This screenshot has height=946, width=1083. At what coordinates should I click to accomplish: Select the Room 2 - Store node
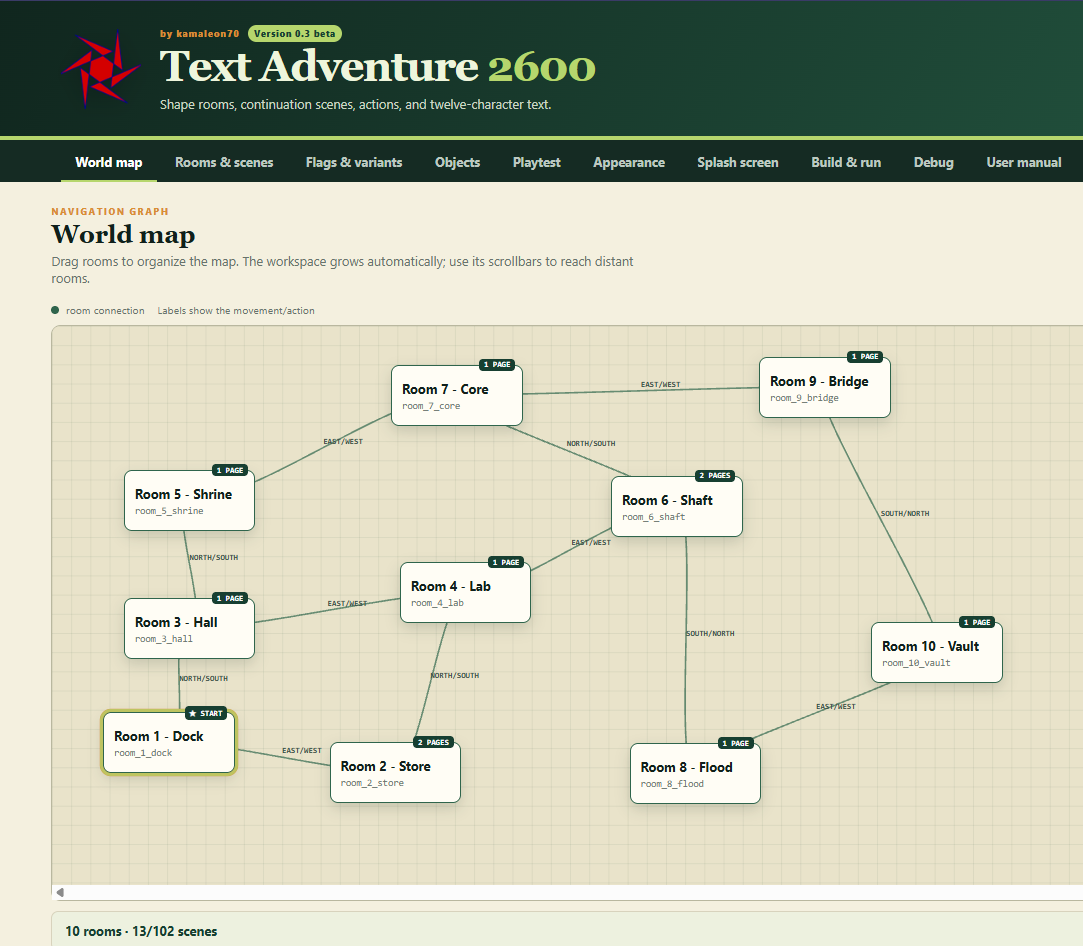click(395, 772)
